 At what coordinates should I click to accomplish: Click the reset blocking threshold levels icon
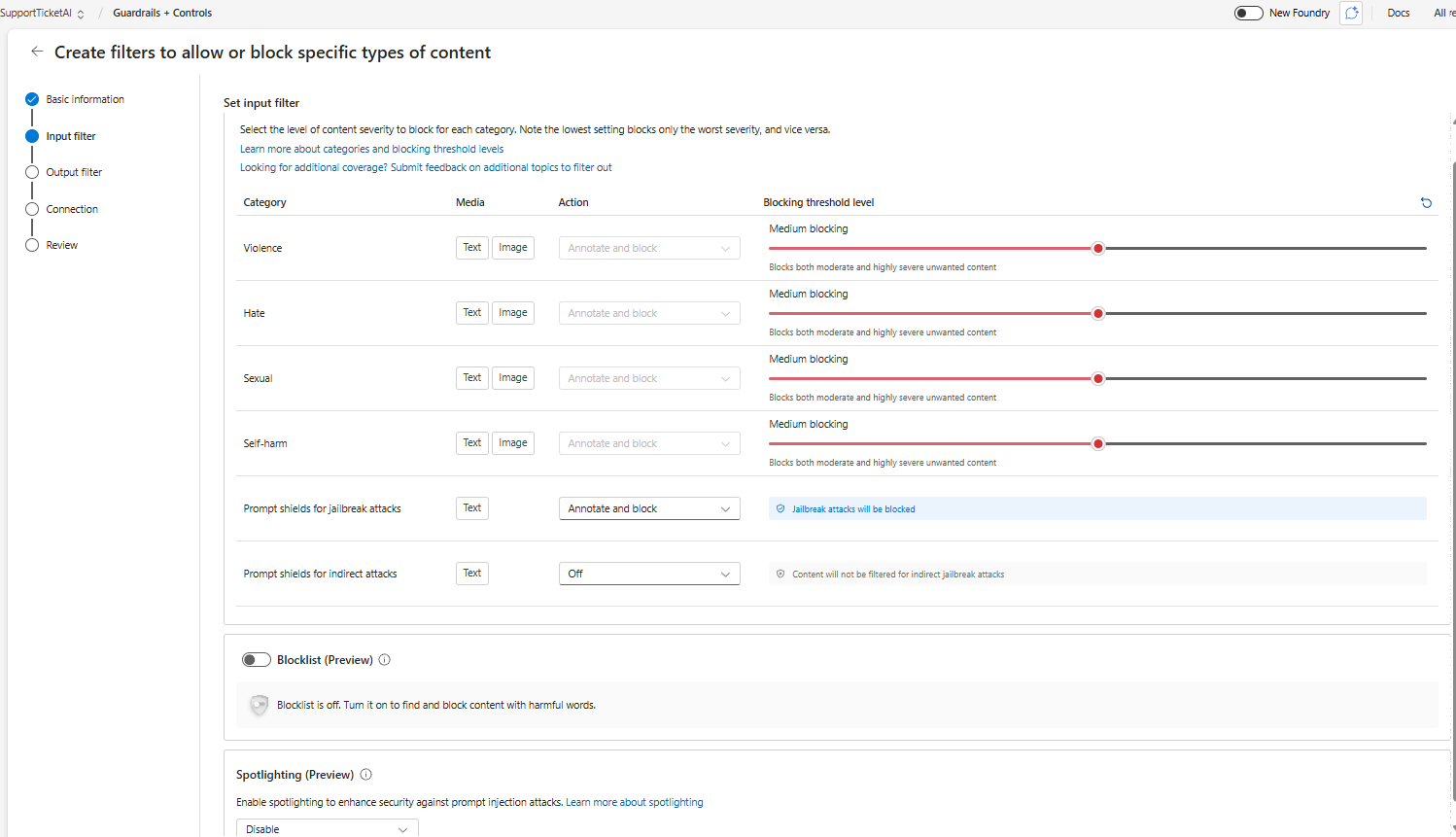(1426, 203)
